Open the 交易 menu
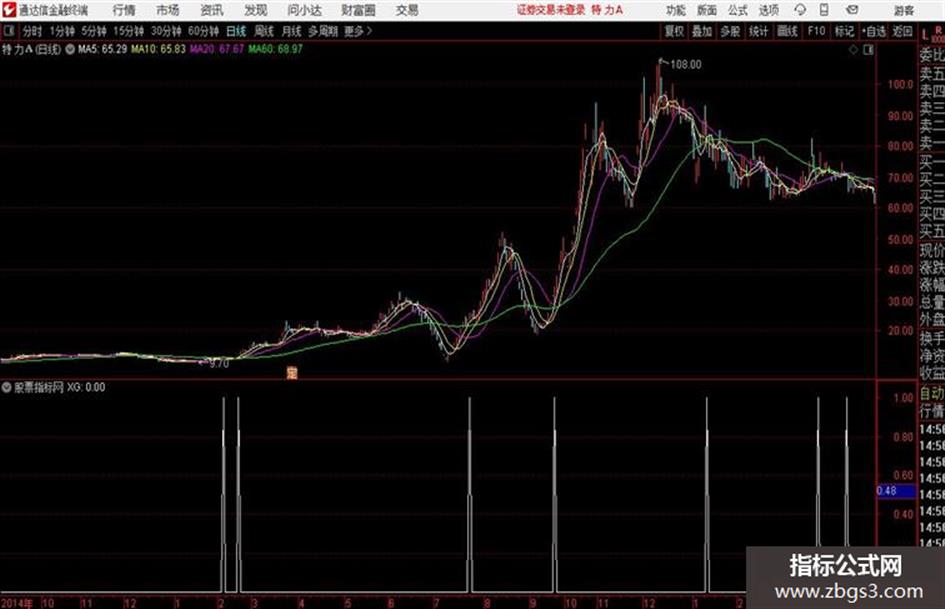 (407, 10)
